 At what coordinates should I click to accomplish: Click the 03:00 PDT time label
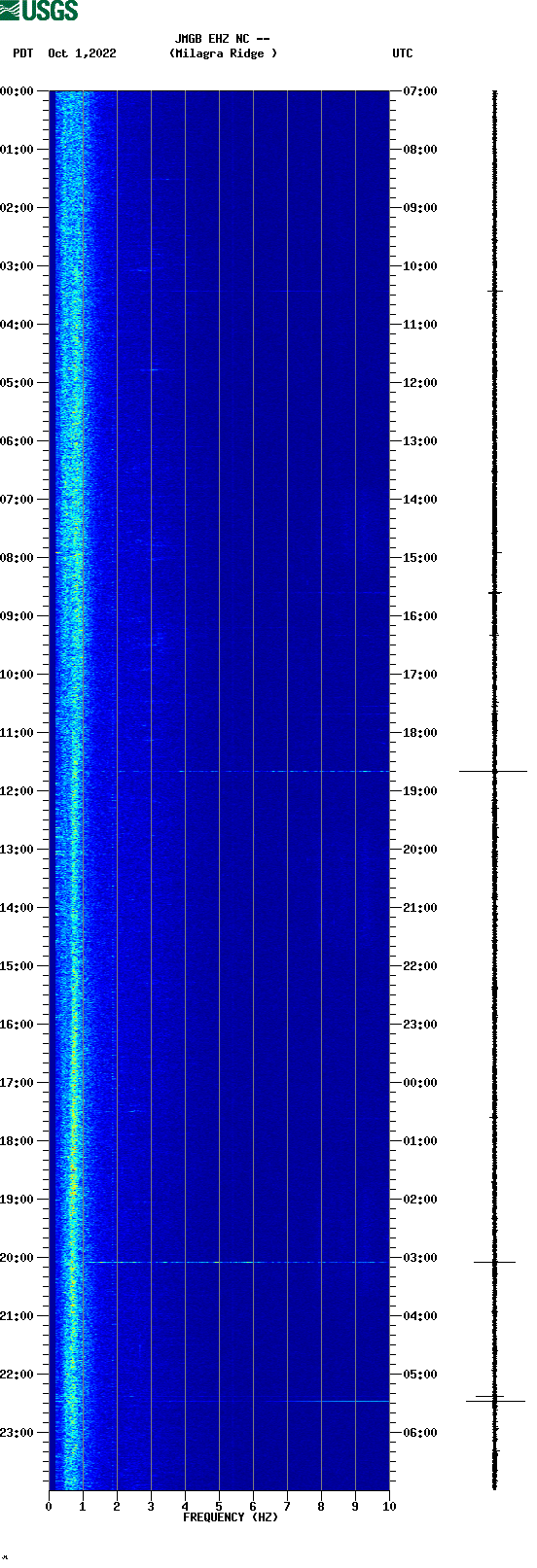pyautogui.click(x=18, y=266)
